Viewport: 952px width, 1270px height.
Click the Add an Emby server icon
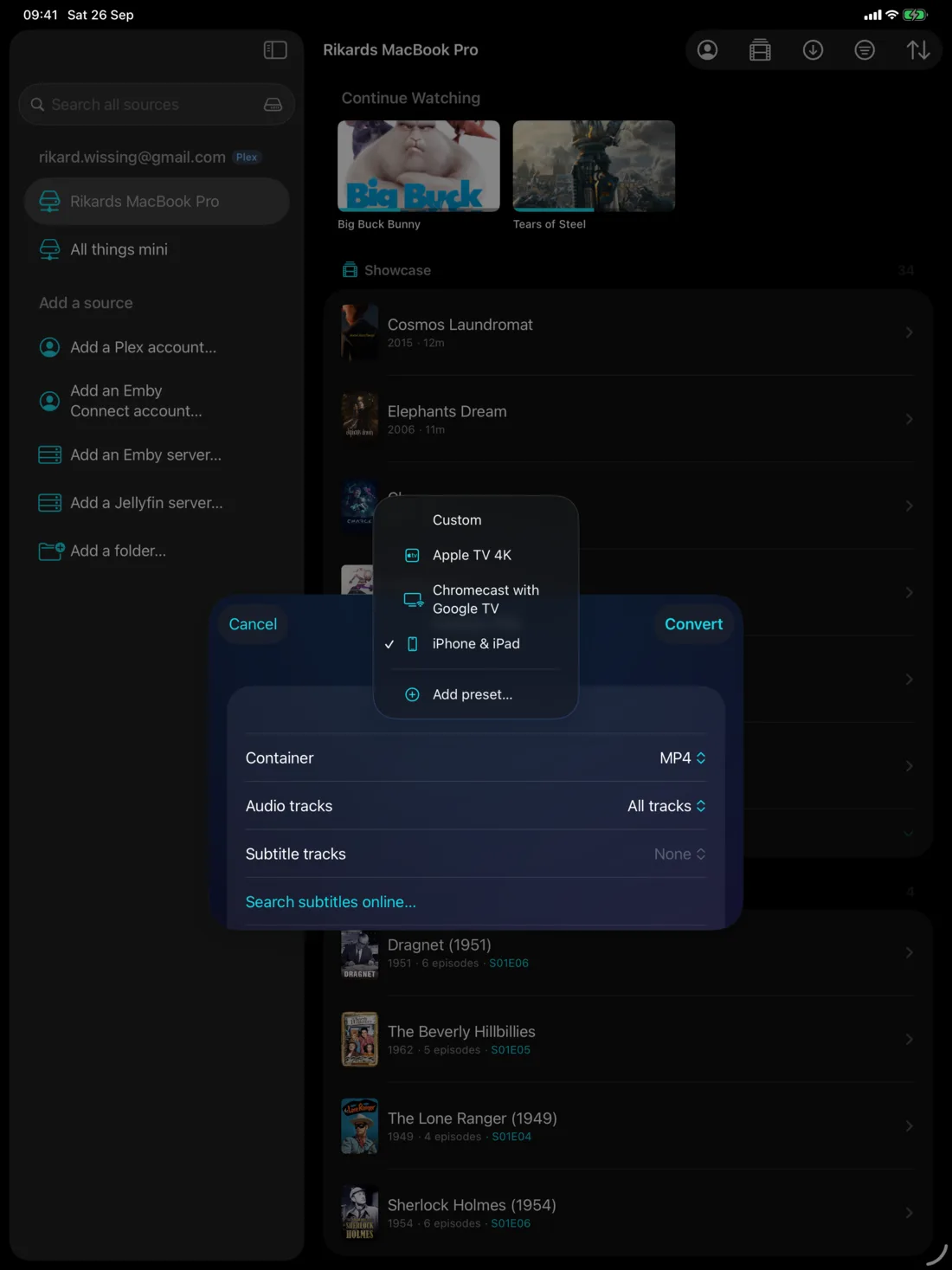(50, 454)
